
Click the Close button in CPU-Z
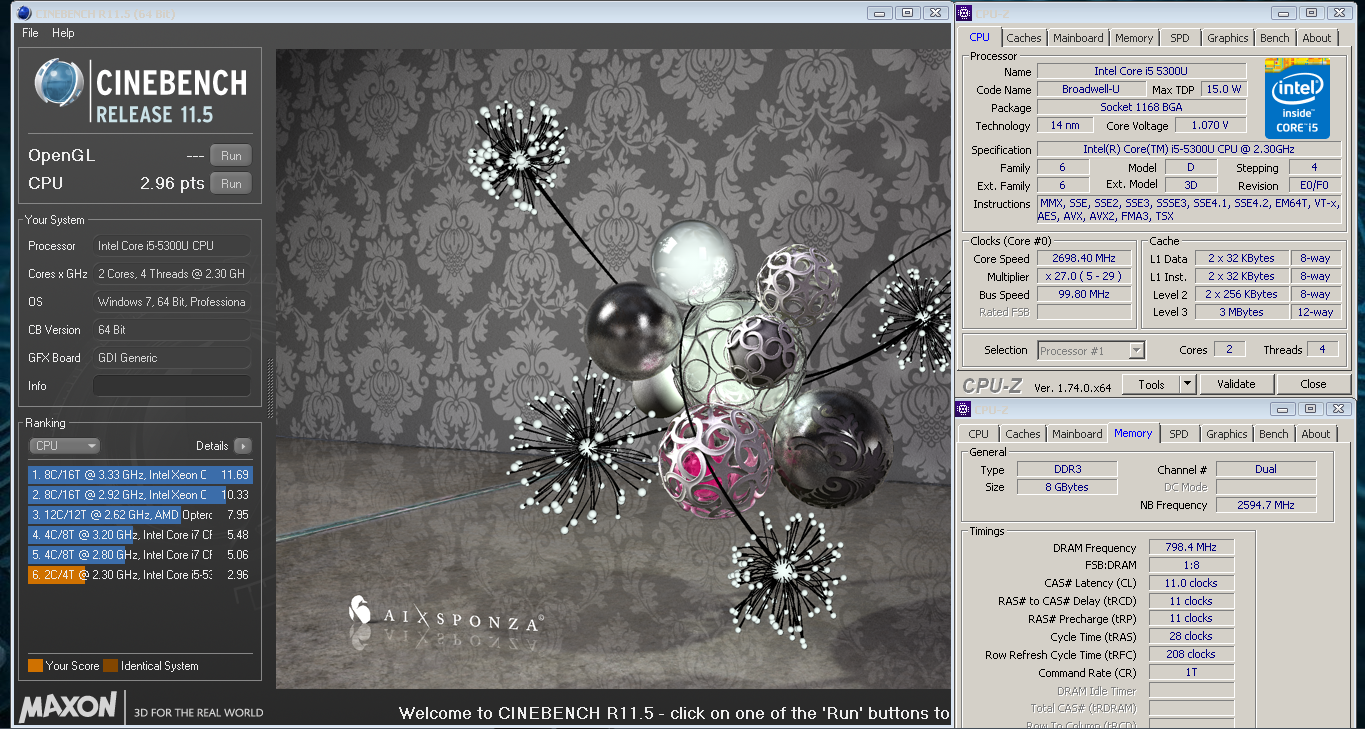[1313, 384]
